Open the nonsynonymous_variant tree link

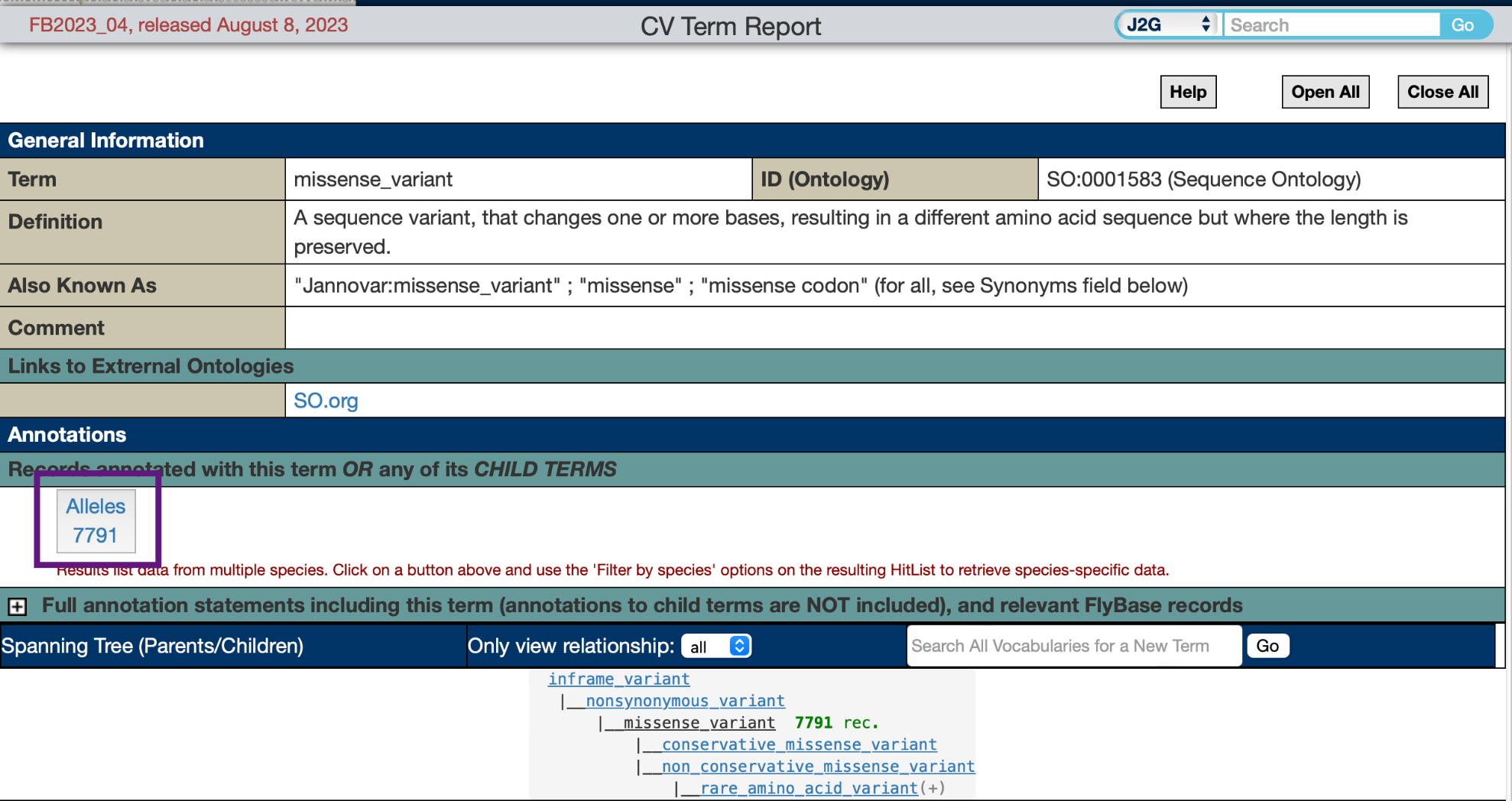click(x=685, y=702)
